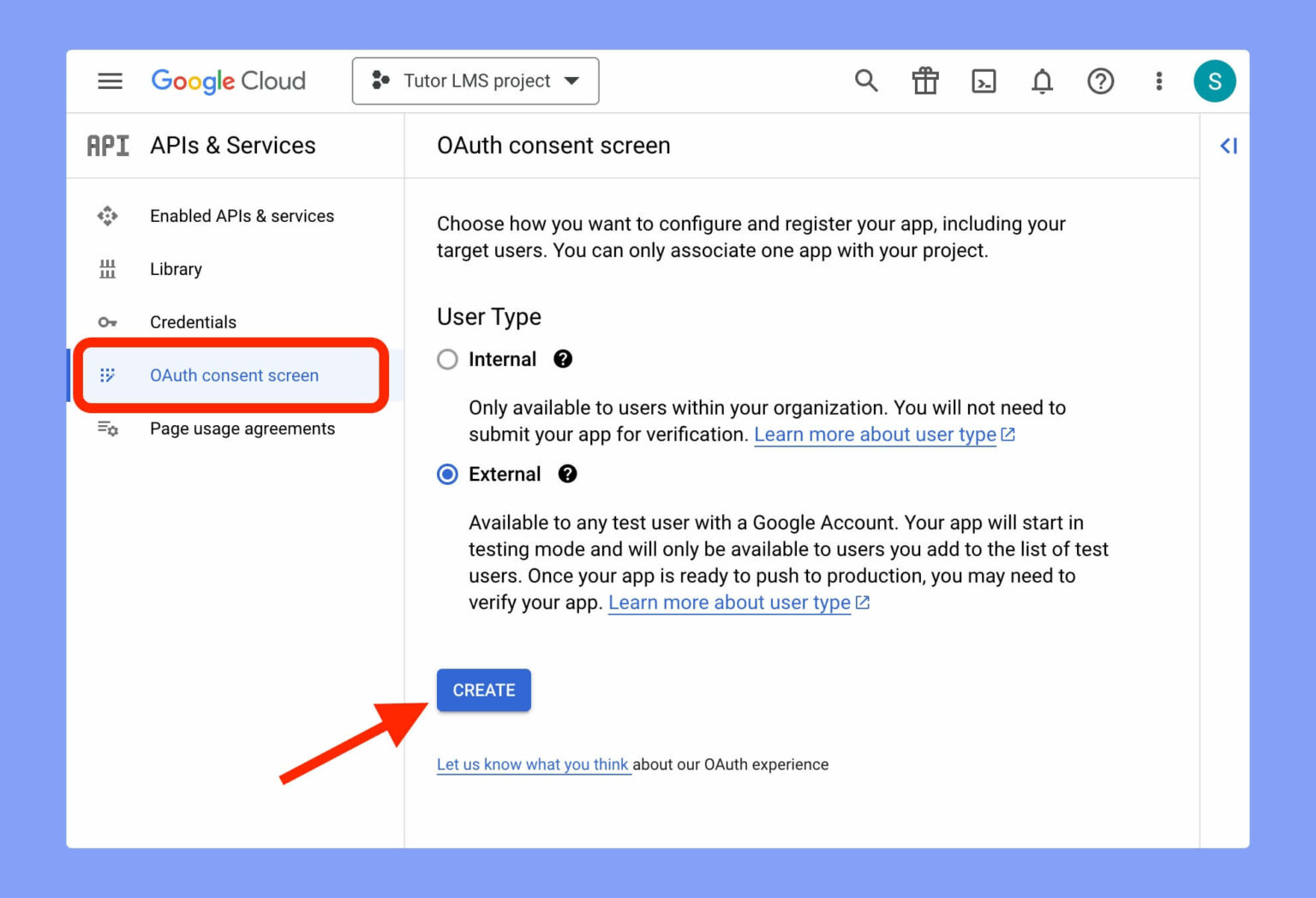Click the gift/promotions icon in top bar
Screen dimensions: 1316x898
coord(924,81)
